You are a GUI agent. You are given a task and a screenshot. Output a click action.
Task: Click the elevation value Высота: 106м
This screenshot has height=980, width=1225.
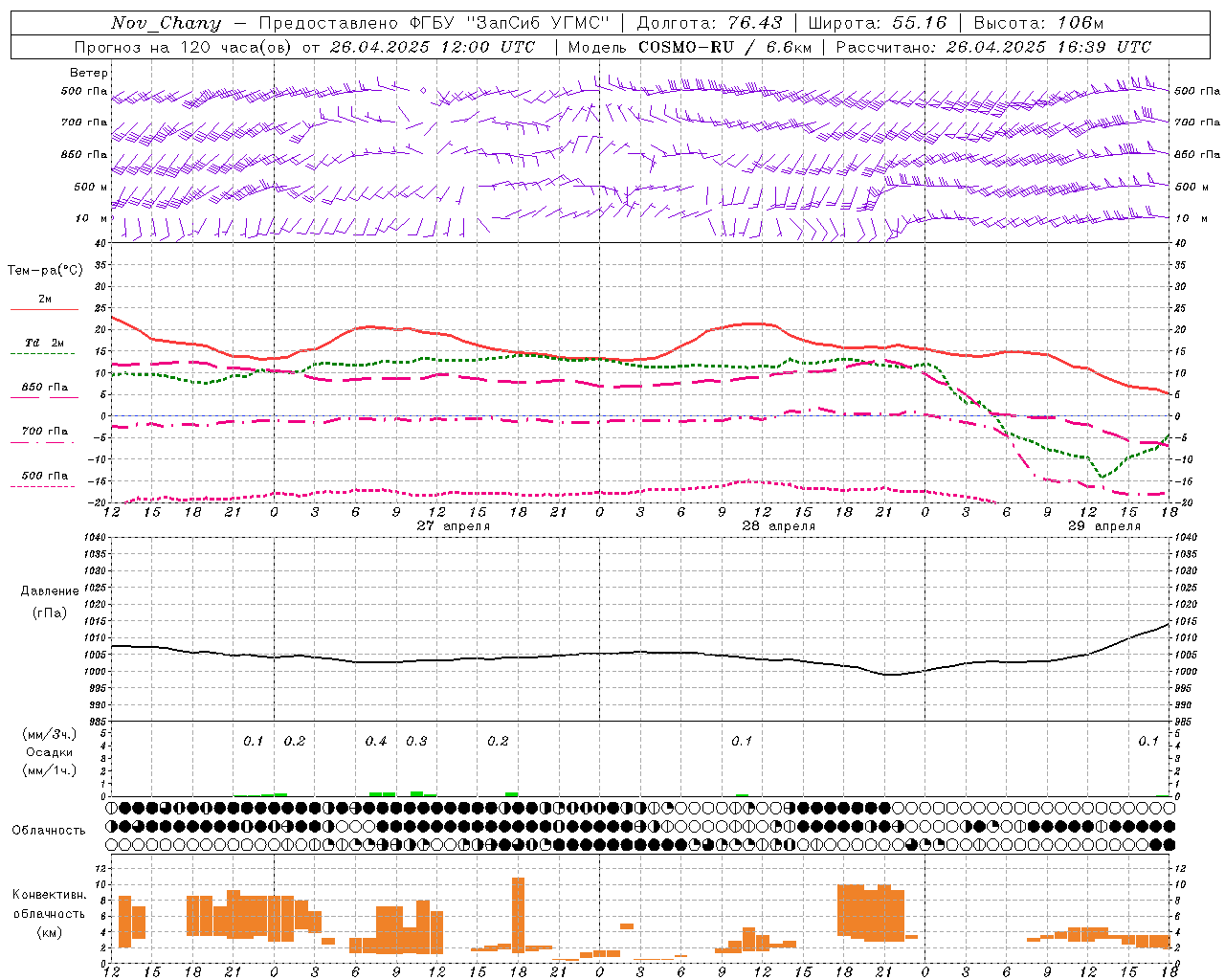click(x=1038, y=23)
